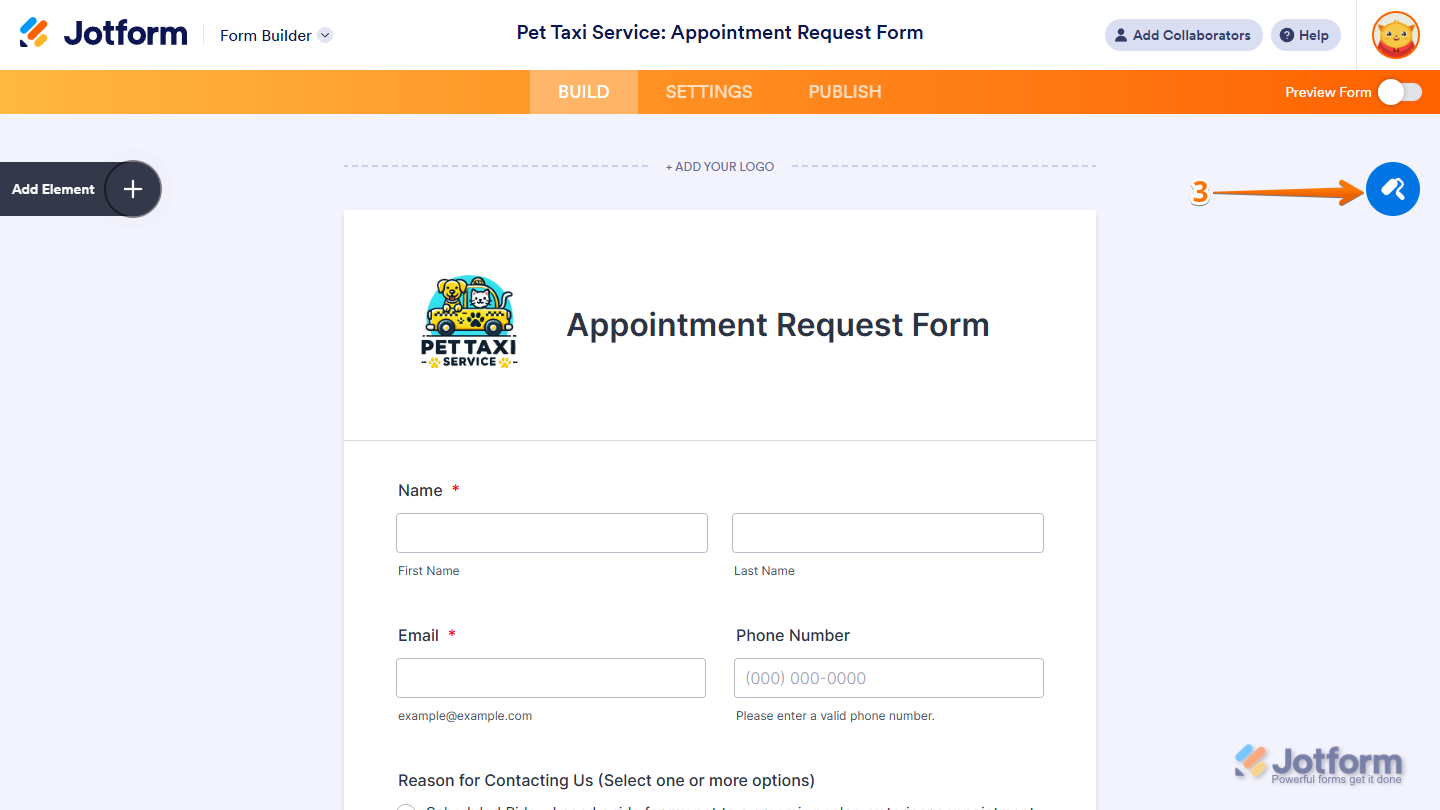
Task: Open the Form Designer paint roller icon
Action: pos(1393,188)
